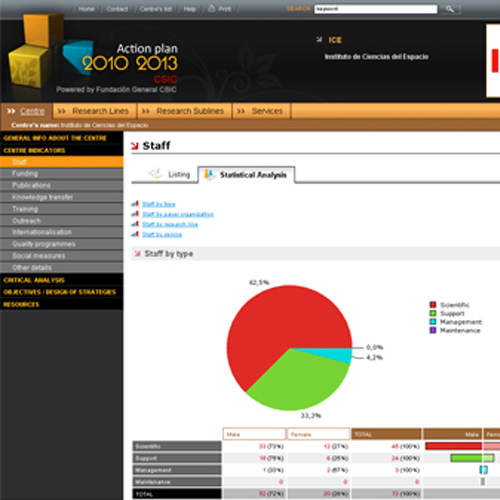The width and height of the screenshot is (500, 500).
Task: Click the chart icon beside the last staff link
Action: [x=135, y=234]
